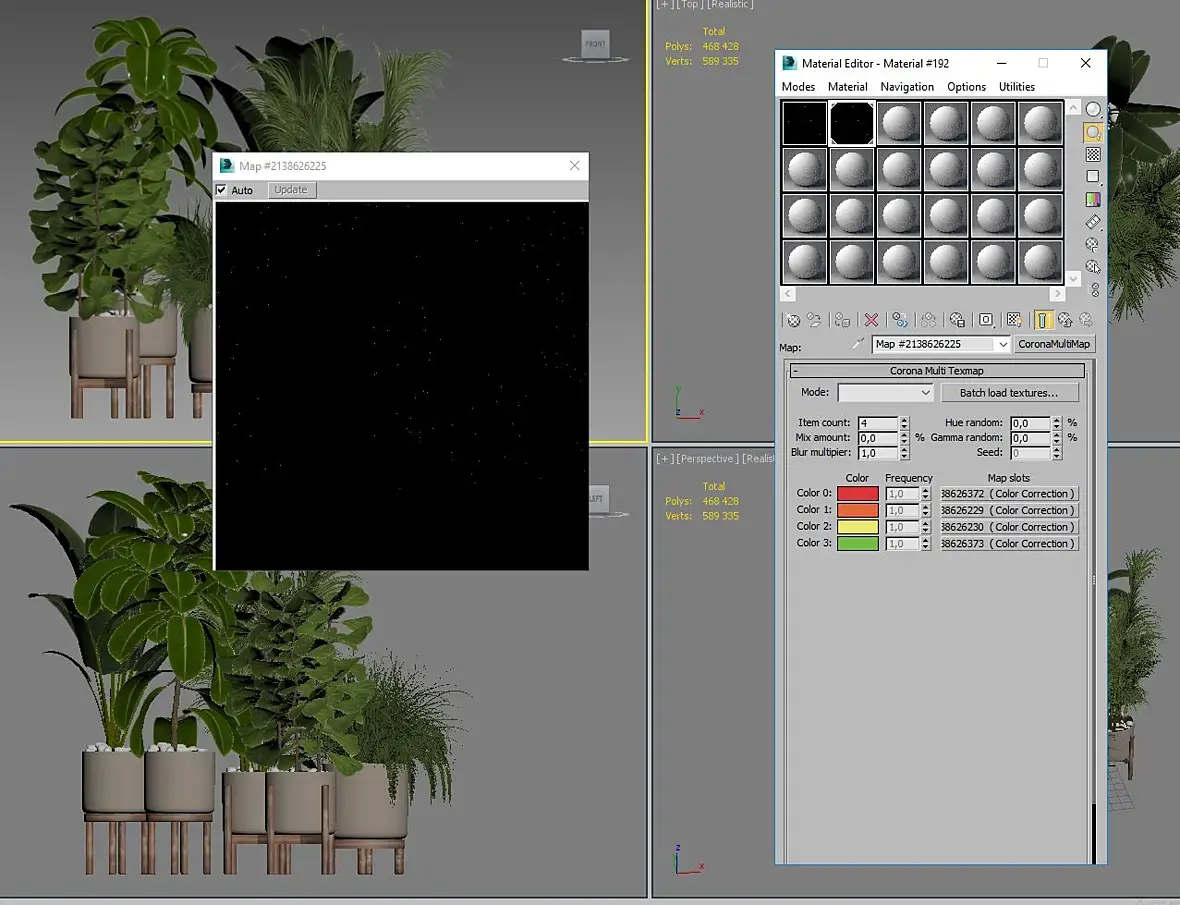
Task: Click the [Perspective] viewport label
Action: point(707,459)
